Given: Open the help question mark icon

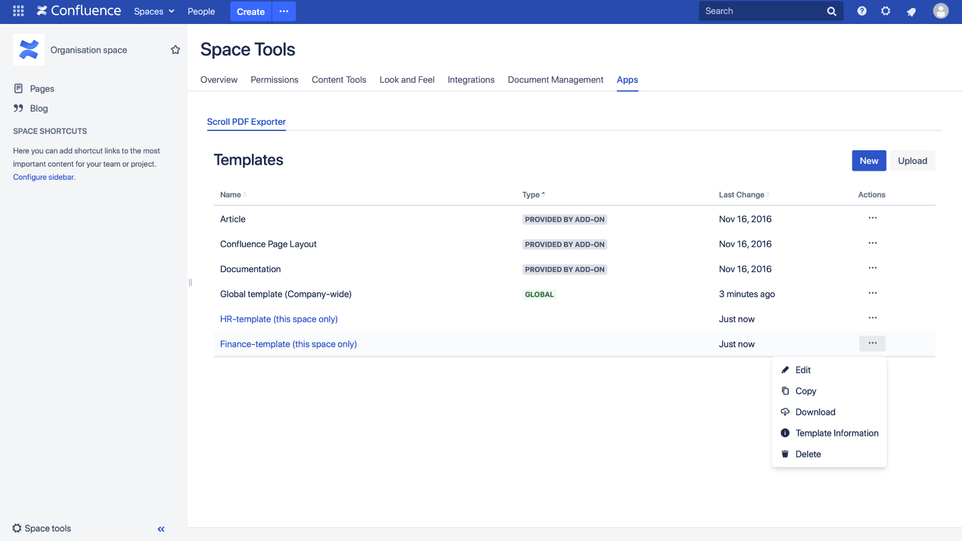Looking at the screenshot, I should (862, 11).
